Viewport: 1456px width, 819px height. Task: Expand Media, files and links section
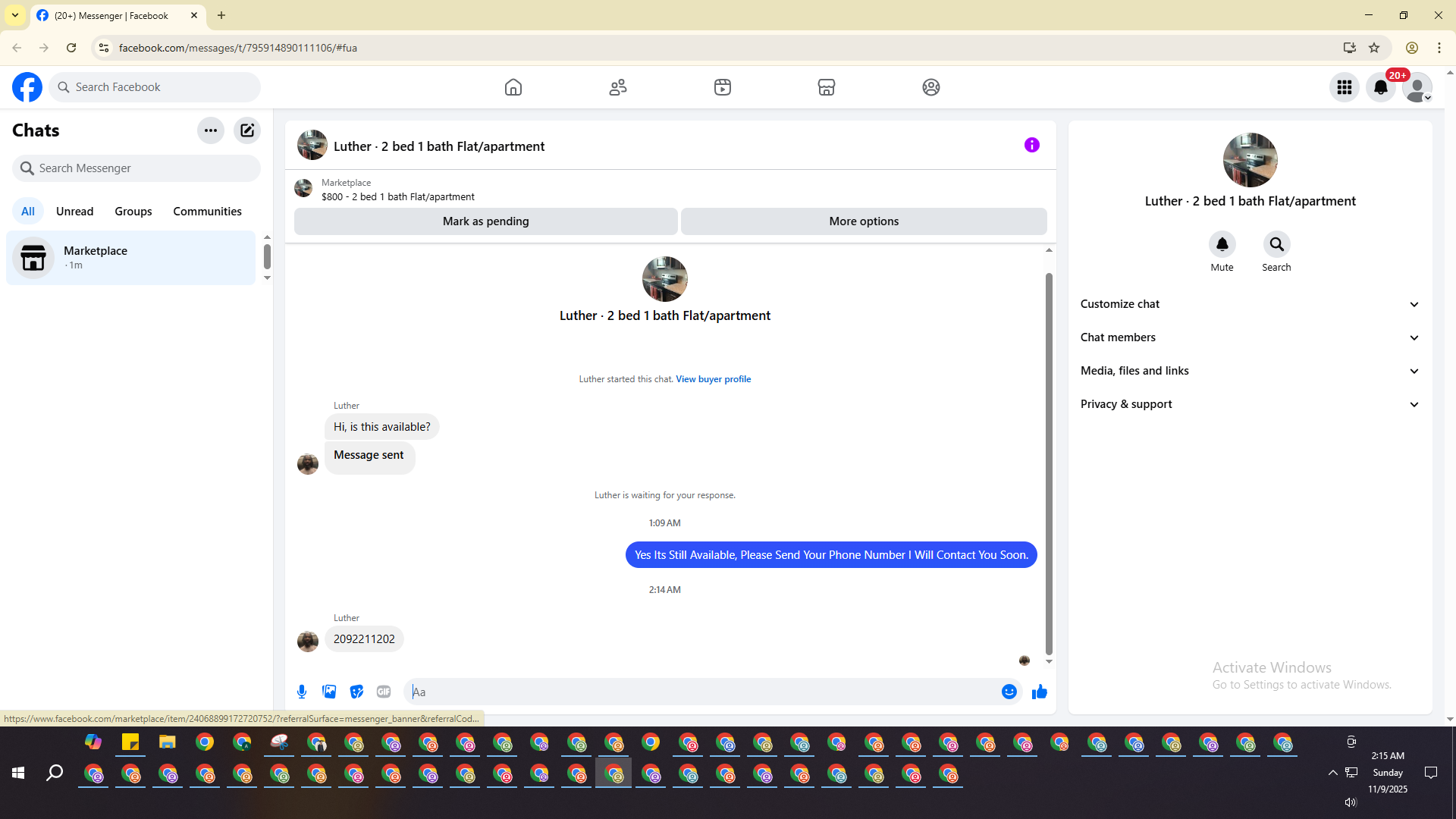coord(1249,371)
